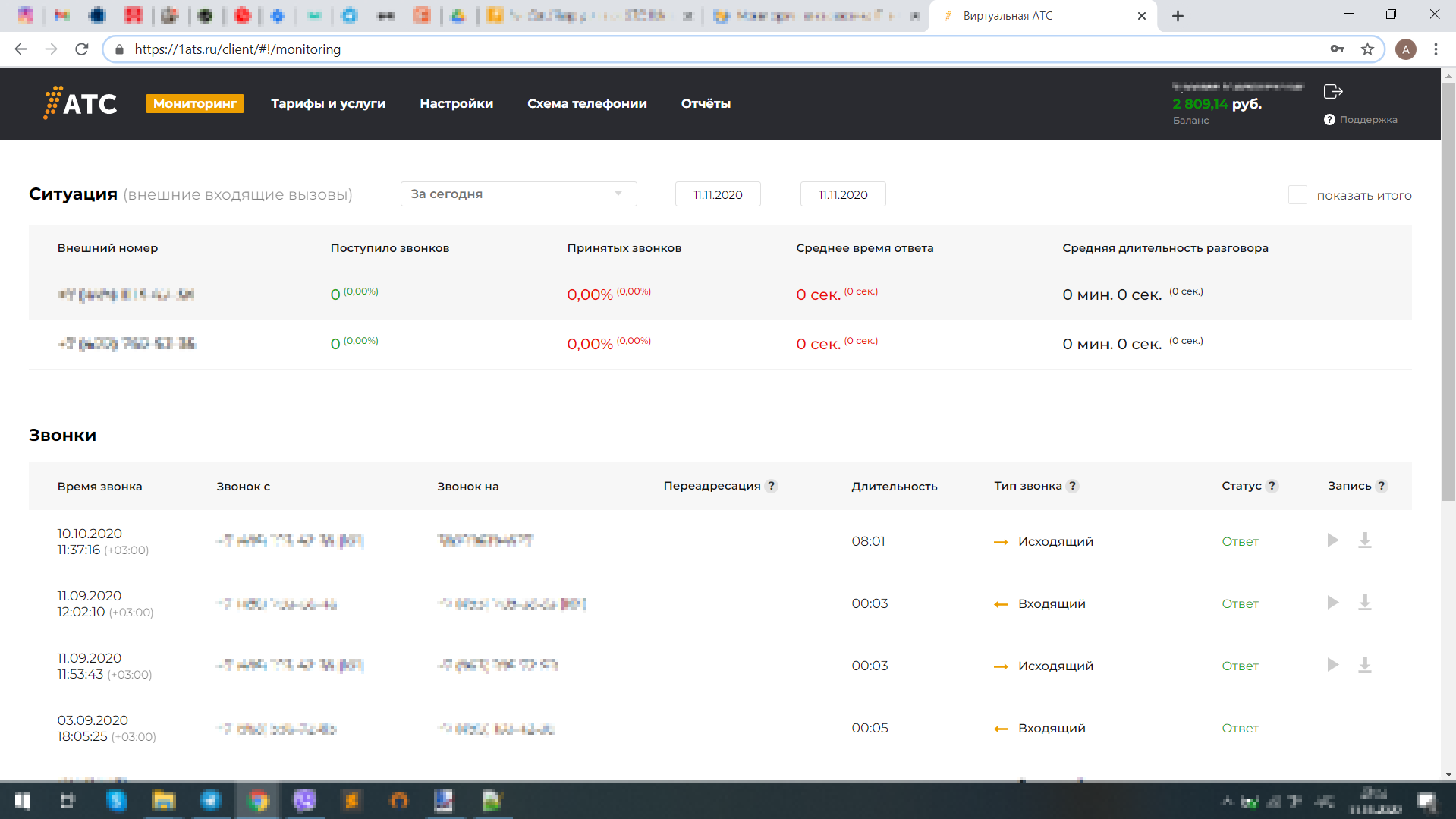Click the logout icon near balance
This screenshot has width=1456, height=819.
point(1332,92)
